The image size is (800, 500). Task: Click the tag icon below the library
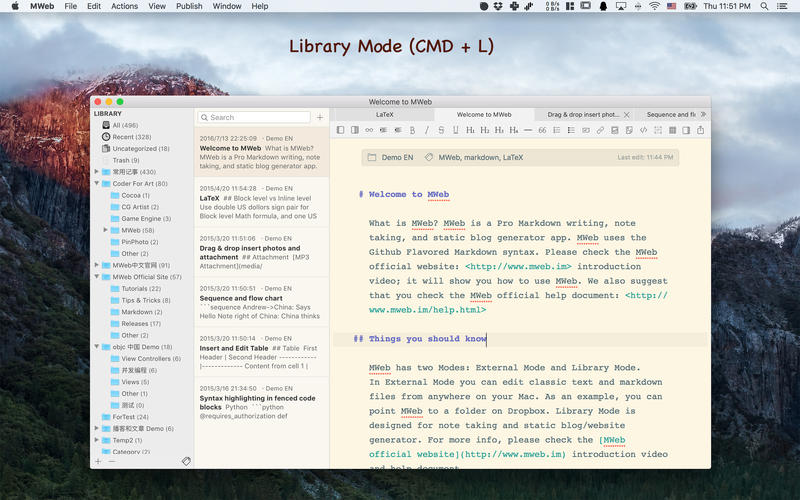pos(185,461)
